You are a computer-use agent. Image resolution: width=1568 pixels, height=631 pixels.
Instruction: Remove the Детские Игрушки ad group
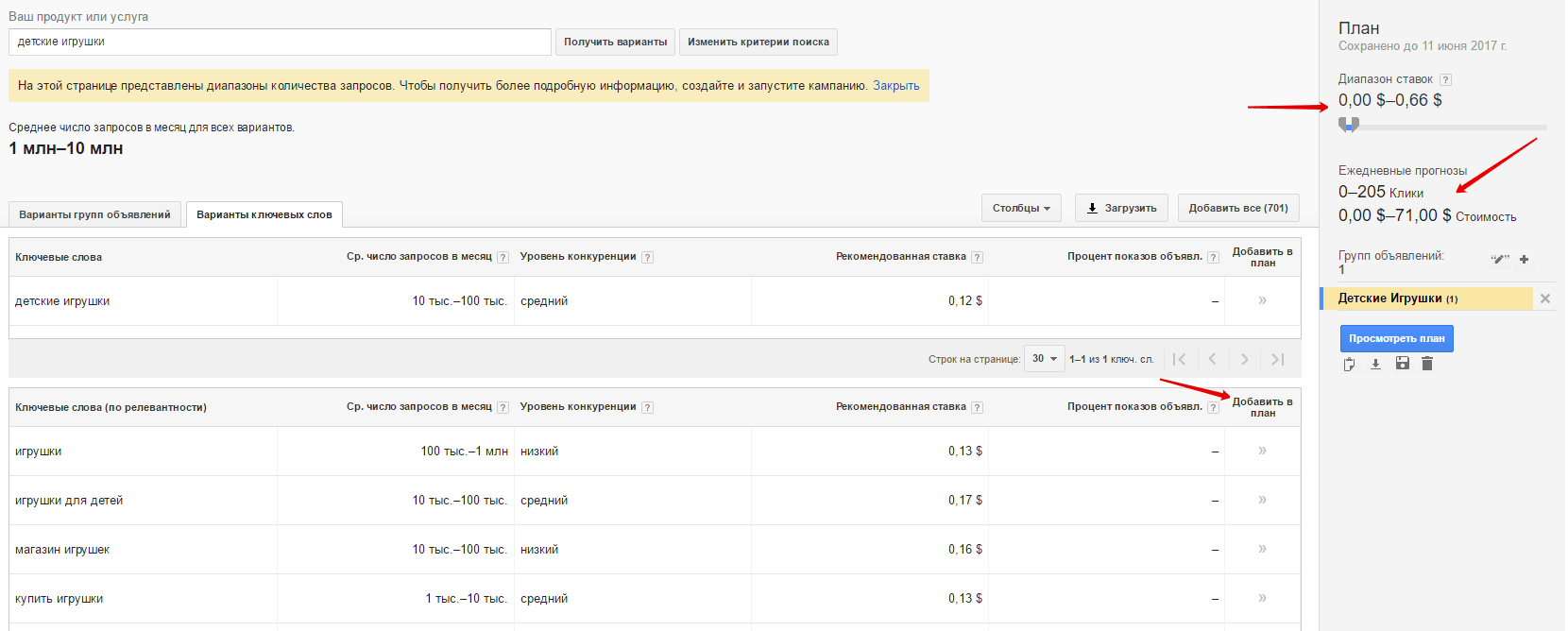pos(1545,298)
